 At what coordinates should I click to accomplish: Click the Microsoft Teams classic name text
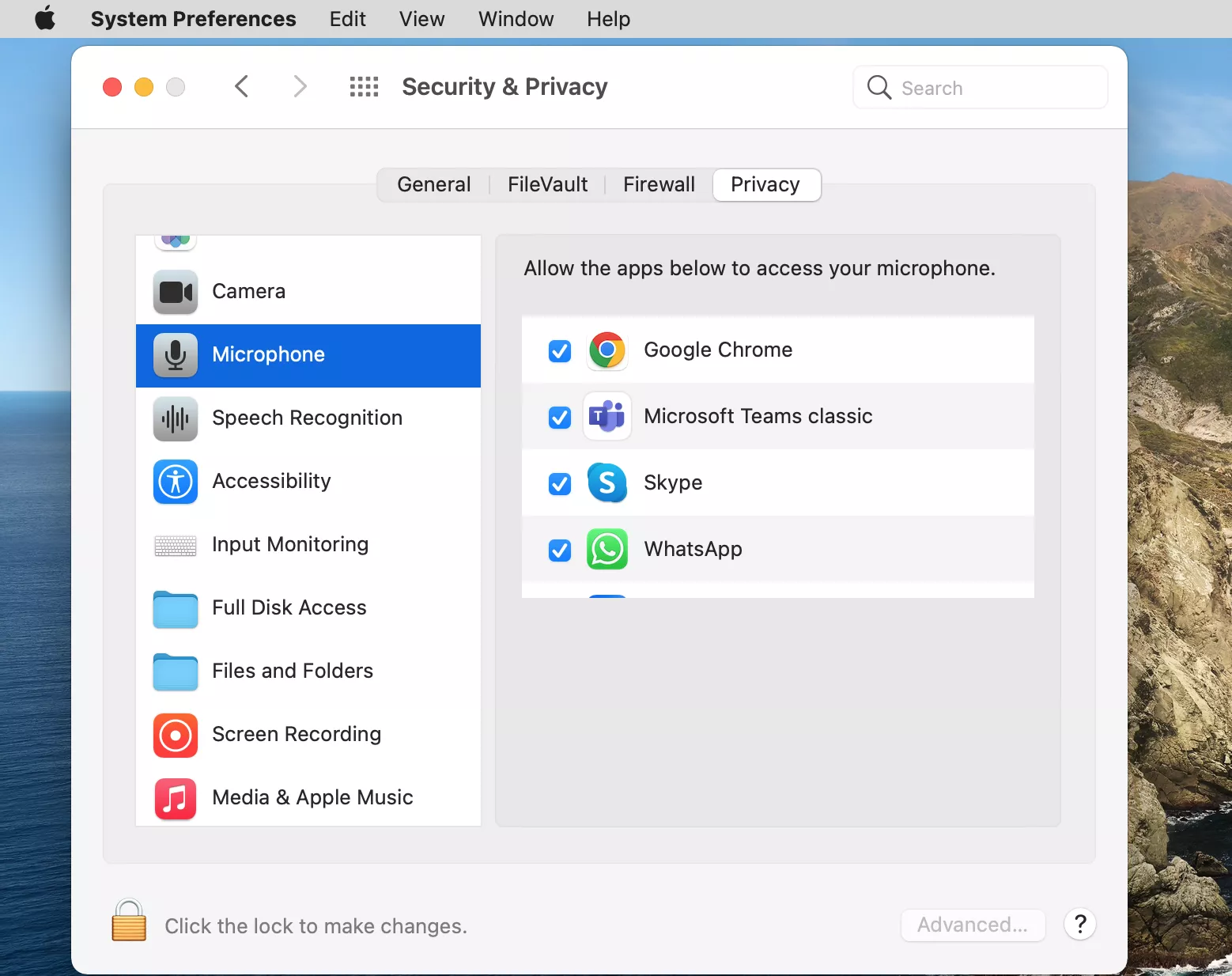[x=758, y=416]
